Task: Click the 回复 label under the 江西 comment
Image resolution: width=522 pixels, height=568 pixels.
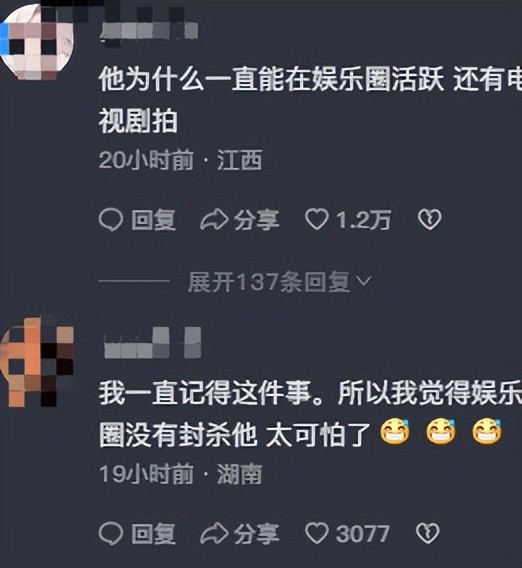Action: coord(154,220)
